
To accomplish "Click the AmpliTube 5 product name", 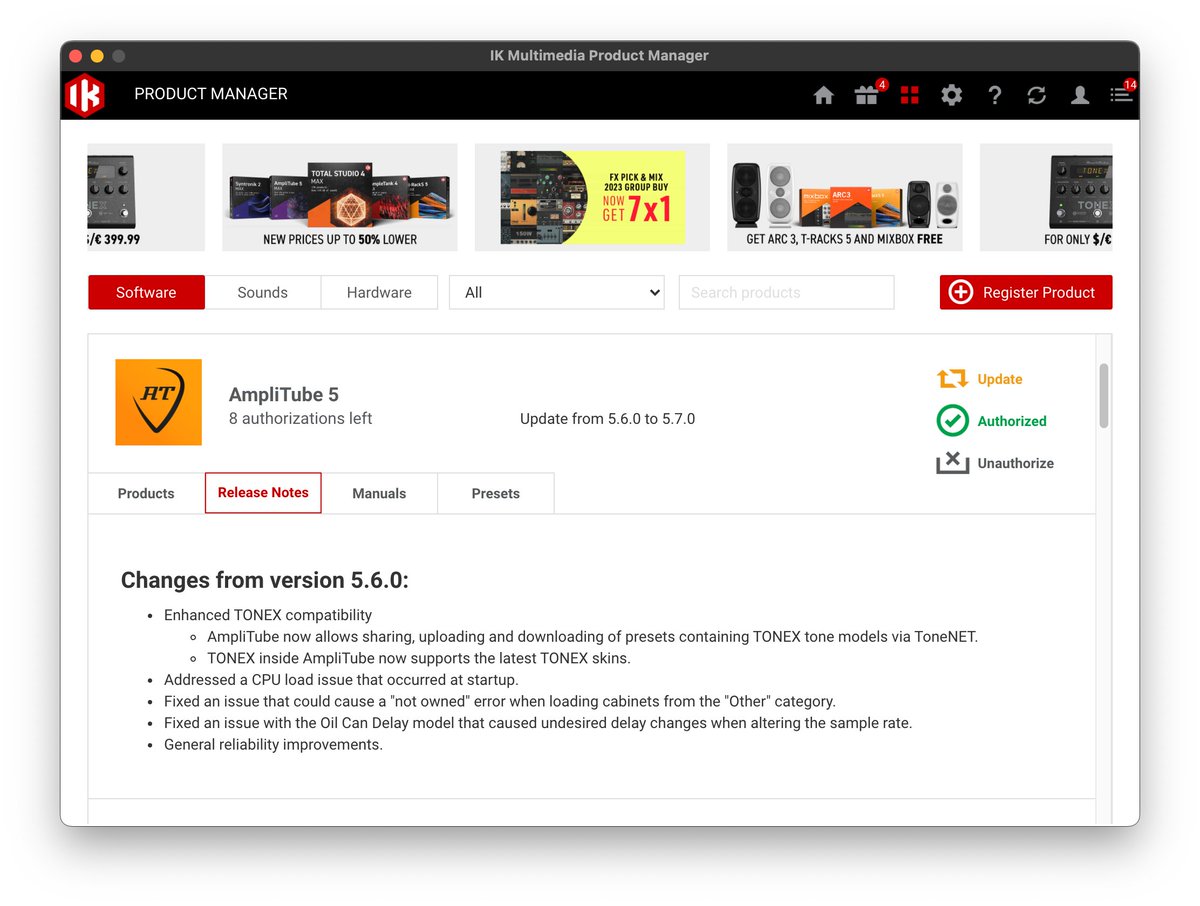I will tap(284, 394).
